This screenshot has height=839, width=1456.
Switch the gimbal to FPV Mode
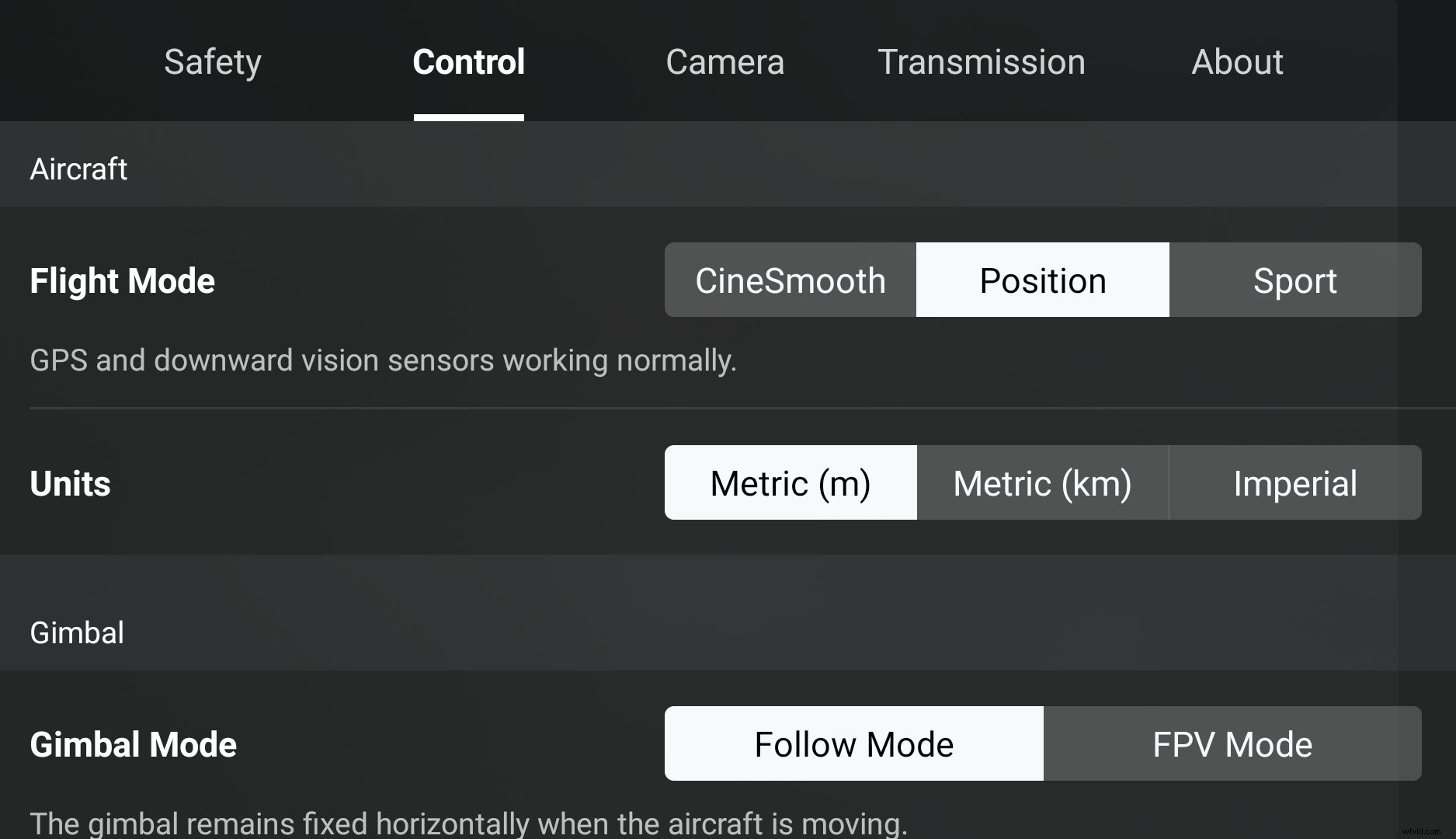pyautogui.click(x=1232, y=743)
